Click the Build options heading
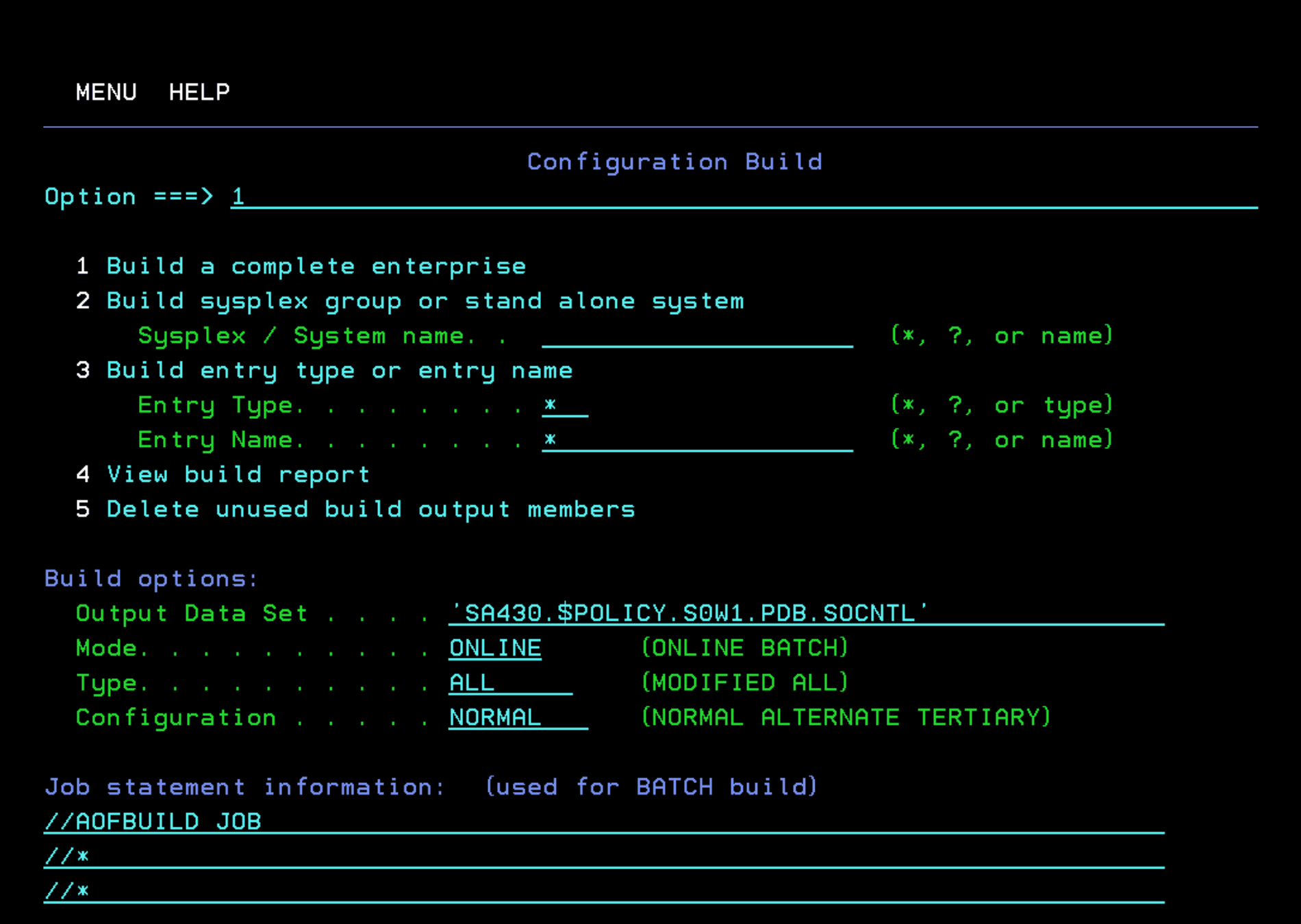Viewport: 1301px width, 924px height. coord(151,579)
